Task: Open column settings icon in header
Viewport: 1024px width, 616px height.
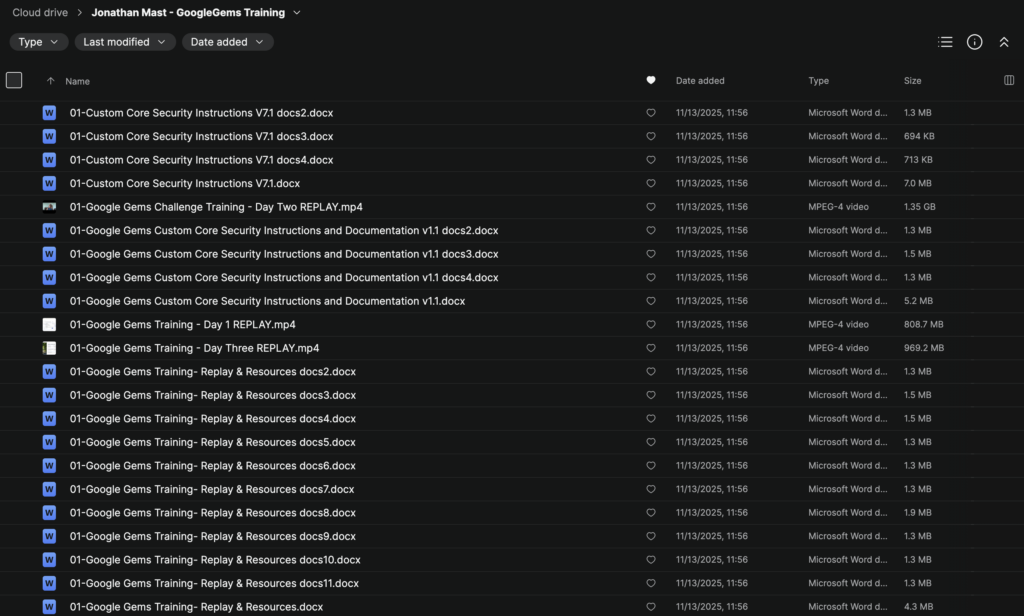Action: (1008, 81)
